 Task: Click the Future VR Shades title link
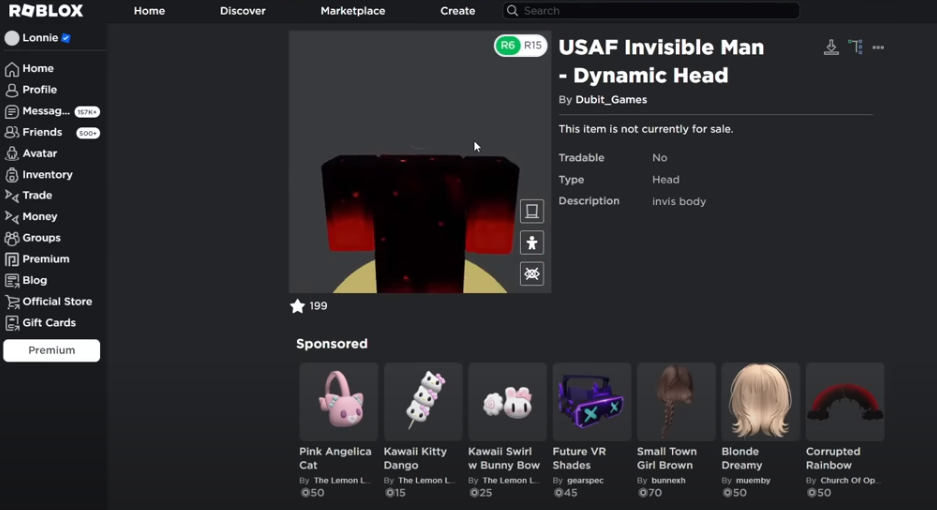point(579,459)
